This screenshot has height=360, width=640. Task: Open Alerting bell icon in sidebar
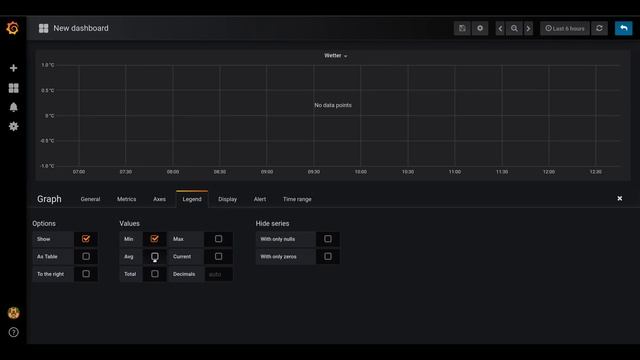(13, 107)
